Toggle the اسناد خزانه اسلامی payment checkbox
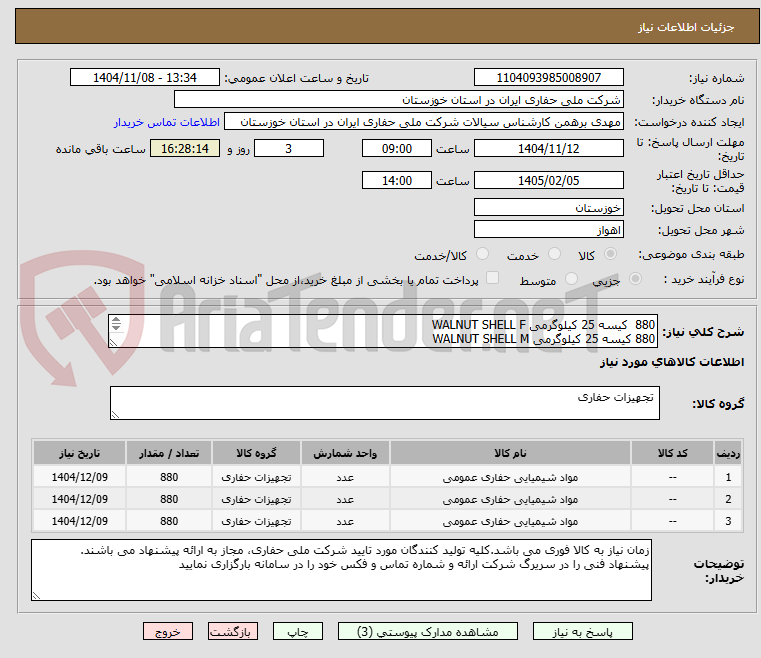This screenshot has width=761, height=658. 492,278
